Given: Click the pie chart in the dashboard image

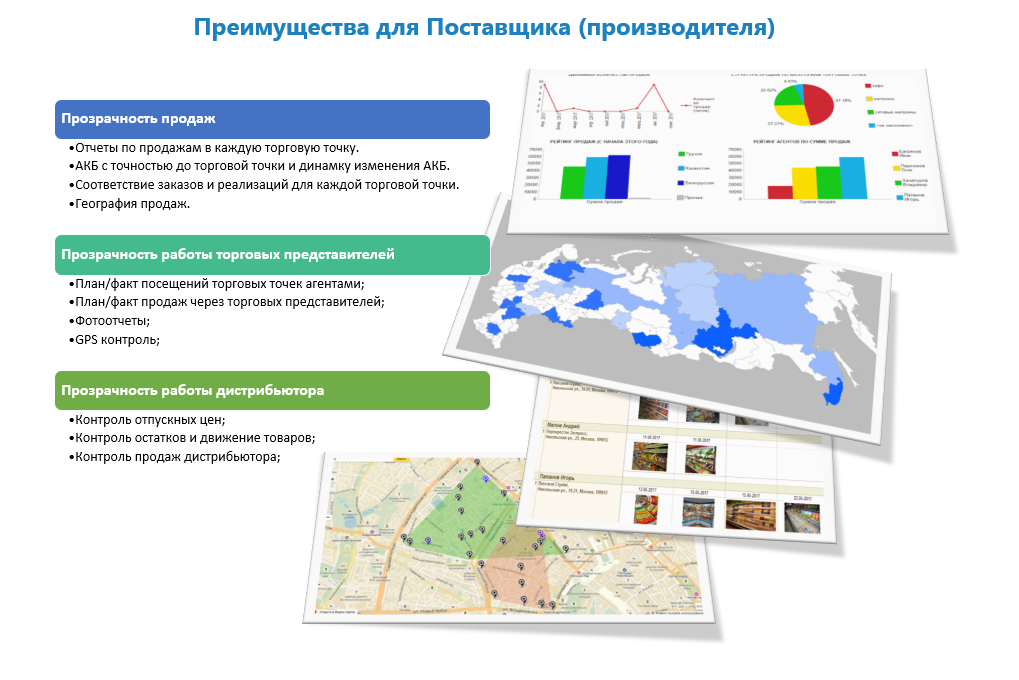Looking at the screenshot, I should coord(803,104).
